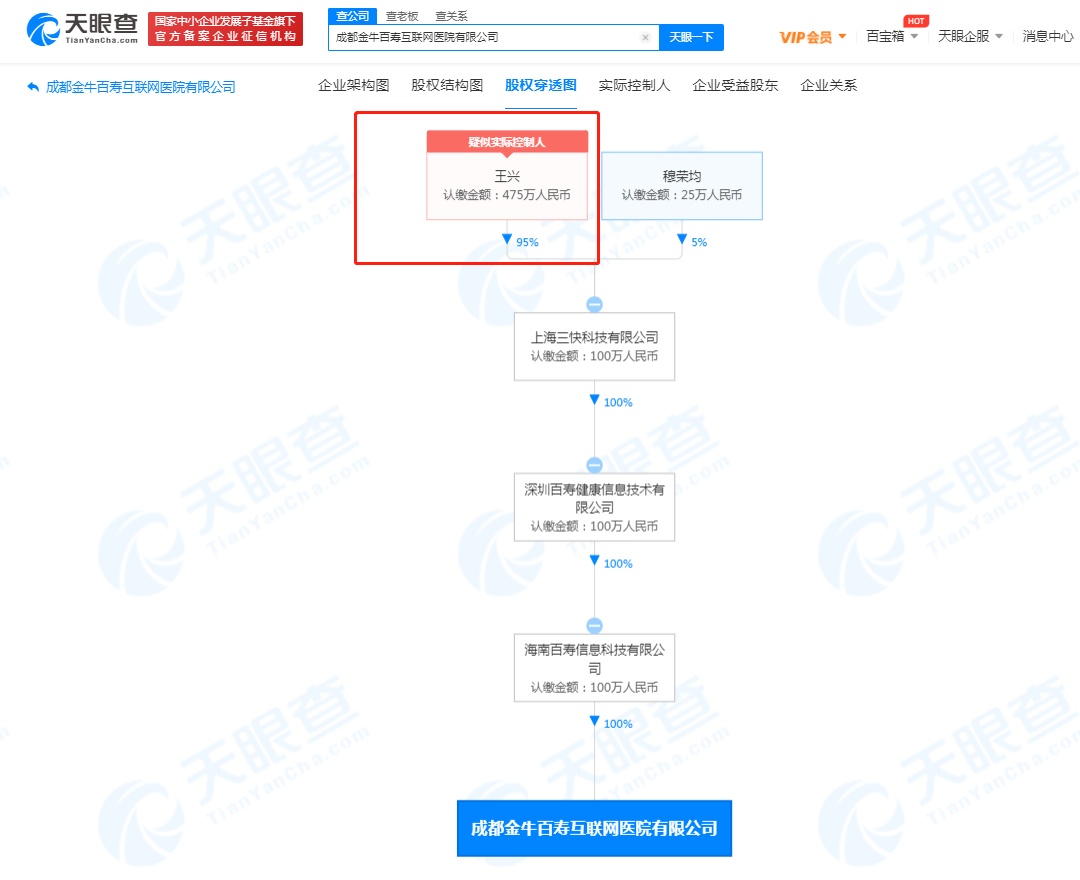Click the 100% label below 深圳百寿健康信息技术有限公司
1080x880 pixels.
[x=618, y=564]
